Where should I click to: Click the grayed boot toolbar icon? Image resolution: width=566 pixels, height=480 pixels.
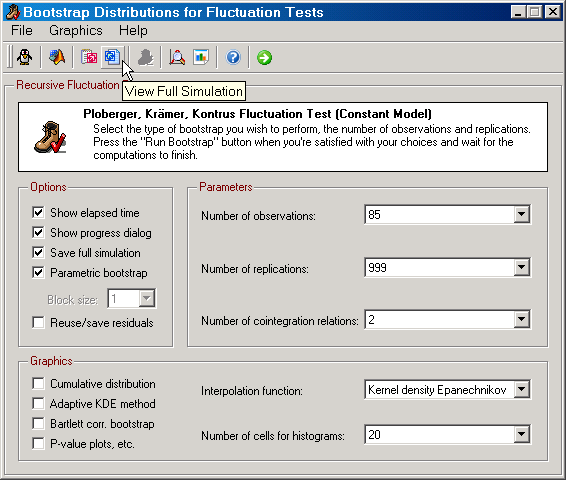click(145, 57)
